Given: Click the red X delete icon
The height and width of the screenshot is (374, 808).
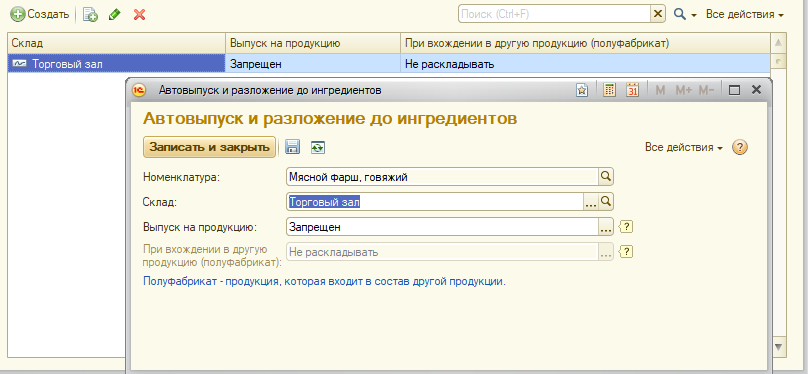Looking at the screenshot, I should point(139,14).
